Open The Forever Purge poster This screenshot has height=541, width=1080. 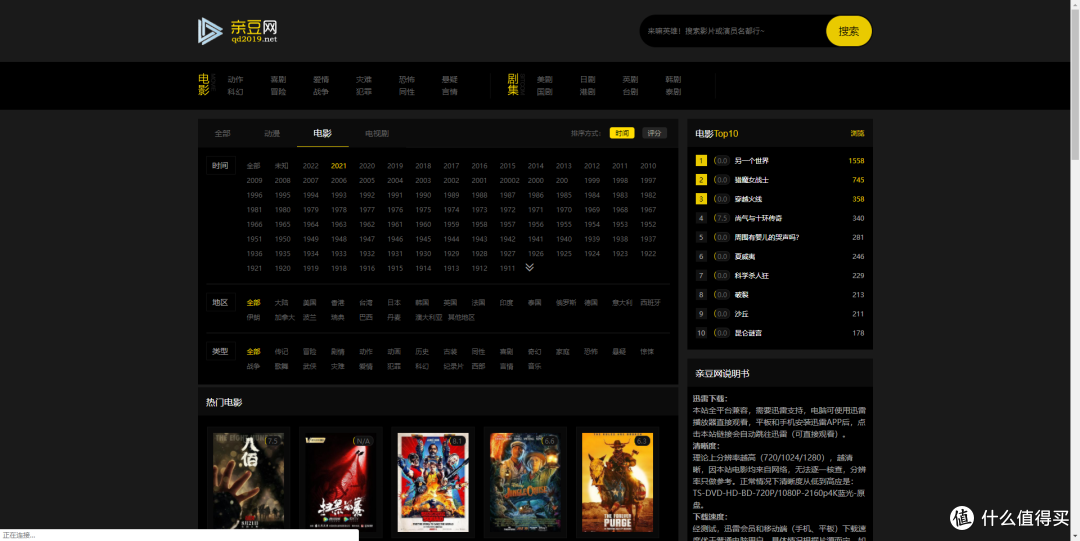617,480
